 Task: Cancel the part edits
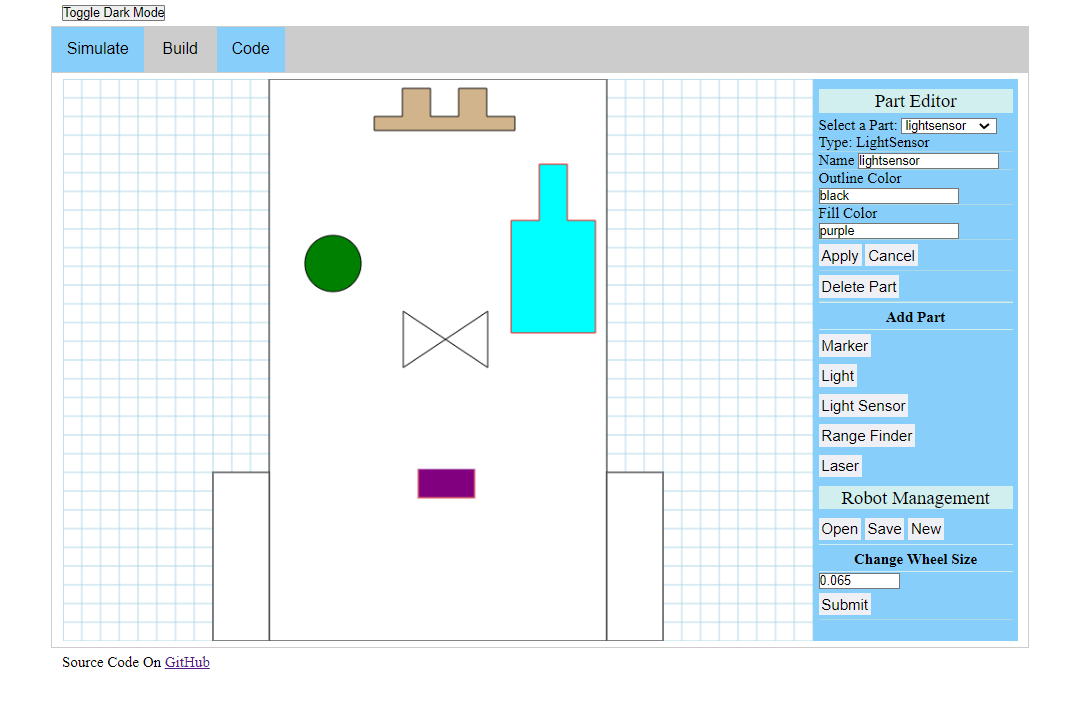[891, 256]
